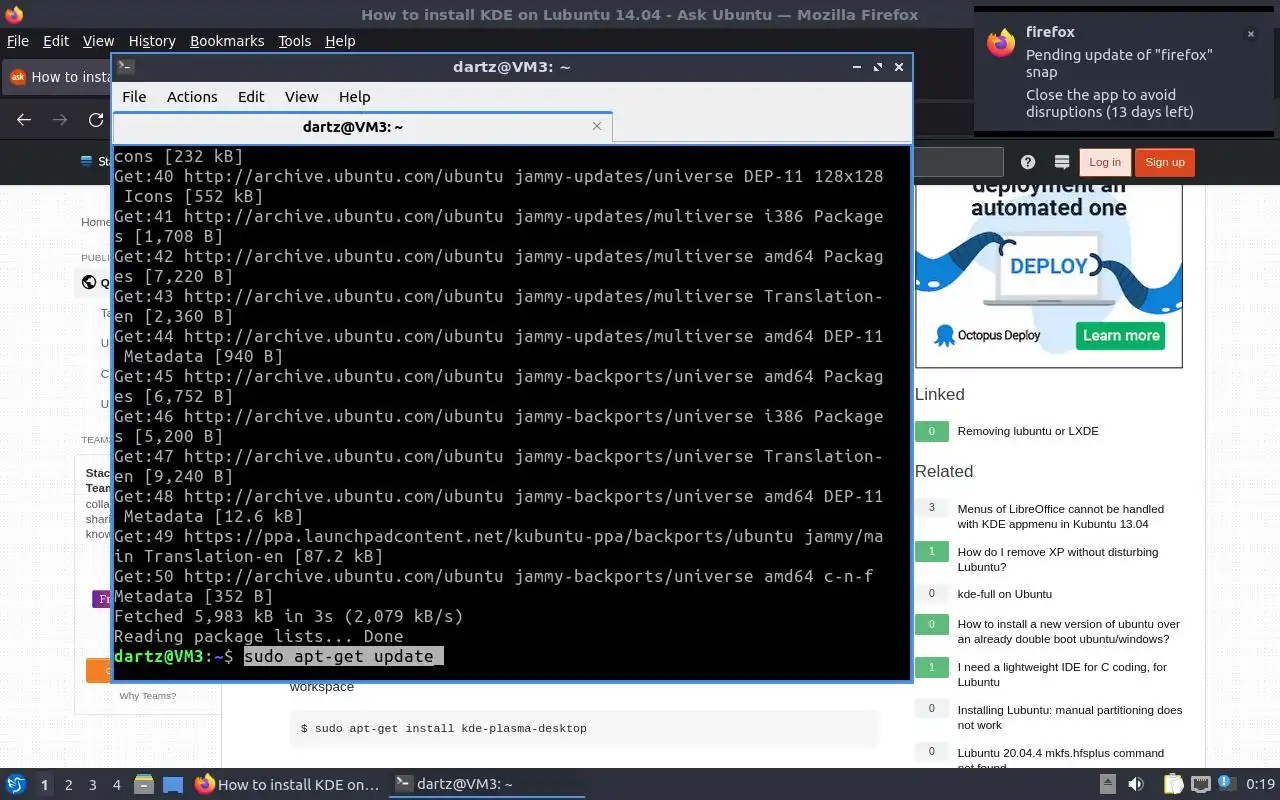The height and width of the screenshot is (800, 1280).
Task: Open 'I need a lightweight IDE' link
Action: (1062, 674)
